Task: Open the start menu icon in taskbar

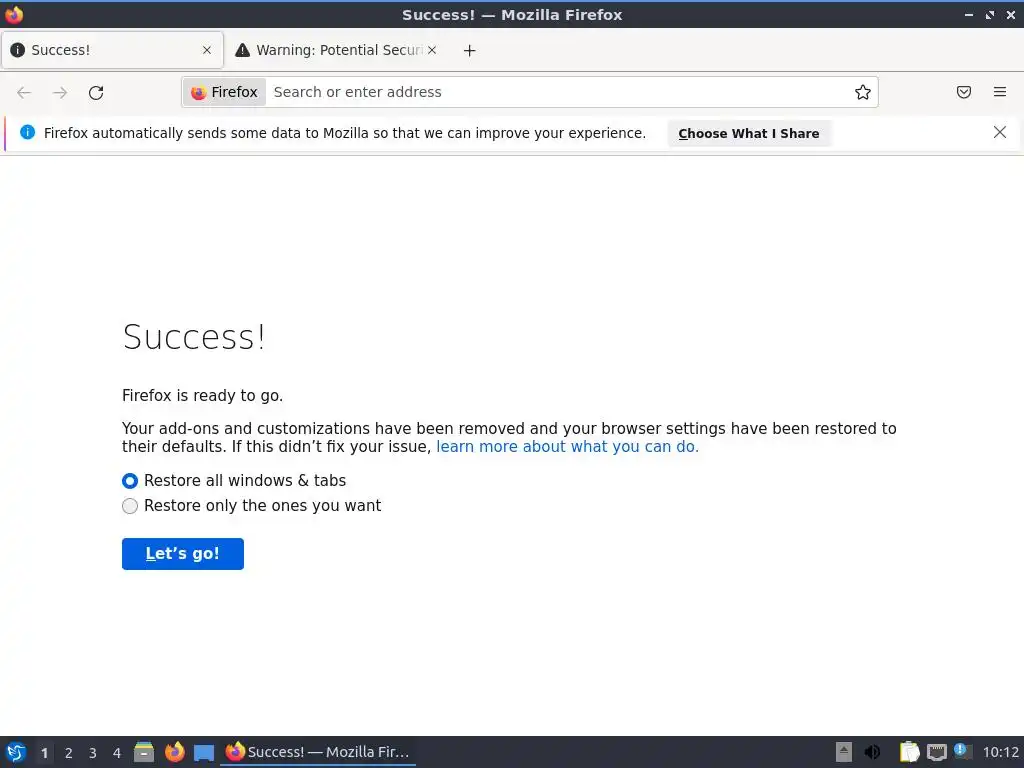Action: 16,752
